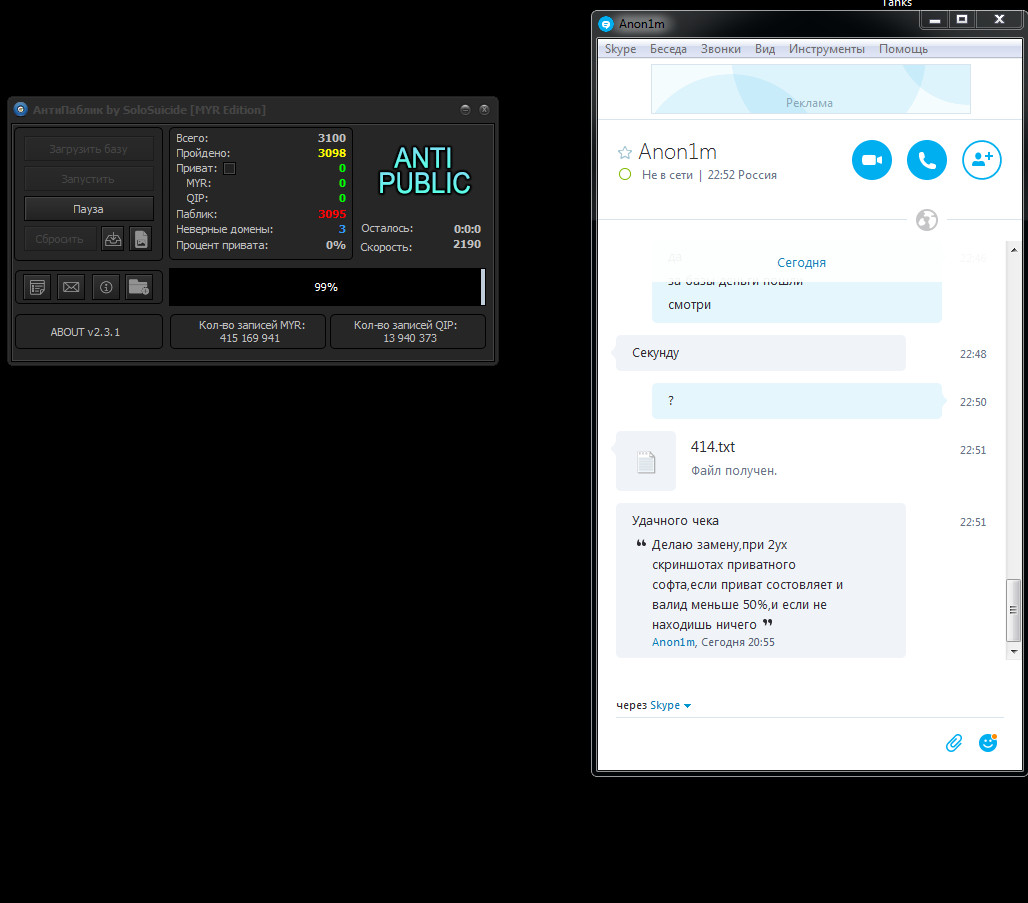
Task: Click the envelope mail icon in АнтиПаблик
Action: coord(71,287)
